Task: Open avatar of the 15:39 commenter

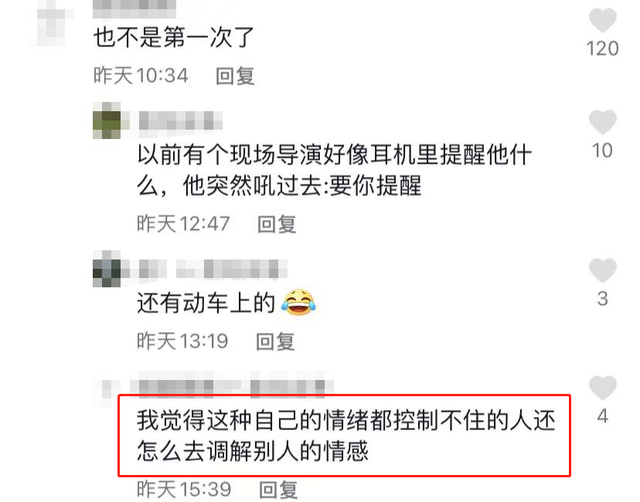Action: 107,390
